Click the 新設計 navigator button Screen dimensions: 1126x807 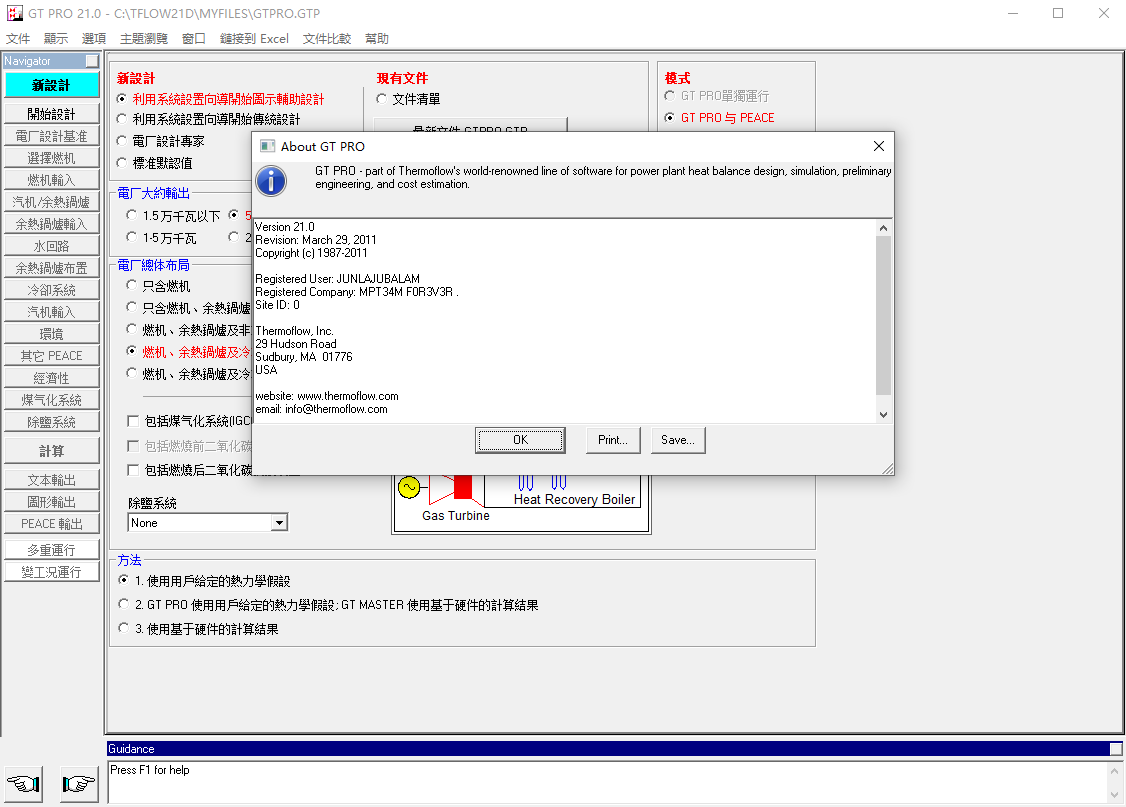coord(52,85)
